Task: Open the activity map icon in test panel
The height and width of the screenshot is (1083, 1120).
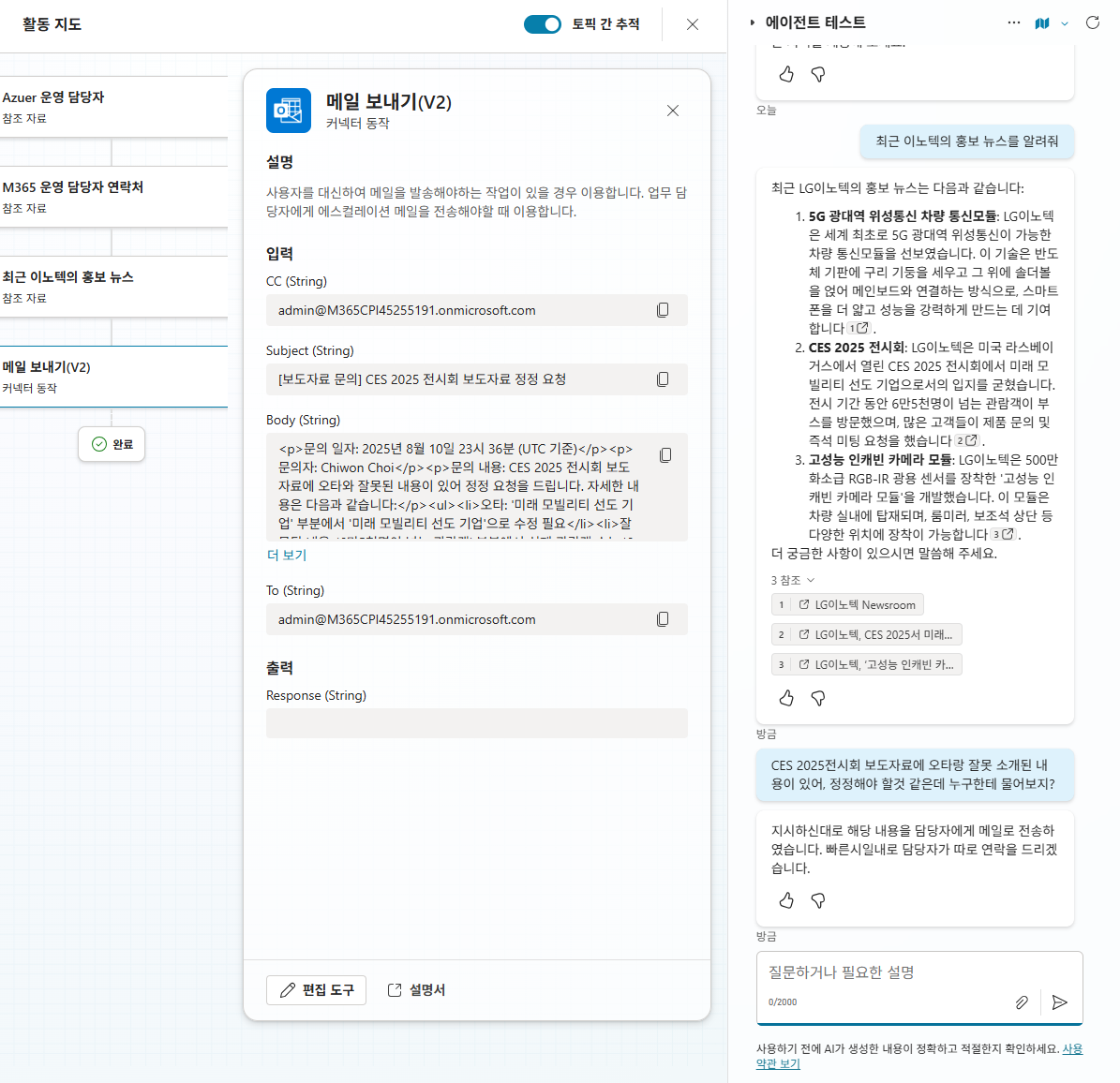Action: pyautogui.click(x=1042, y=23)
